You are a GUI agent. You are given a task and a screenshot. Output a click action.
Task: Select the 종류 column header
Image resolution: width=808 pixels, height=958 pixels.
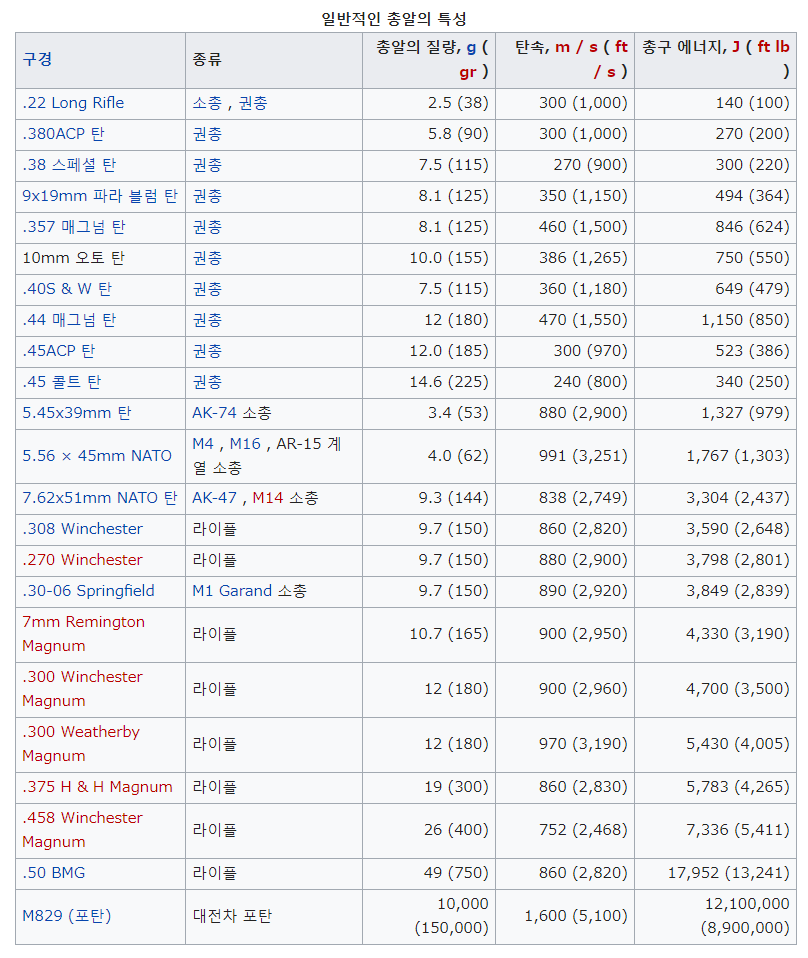[207, 60]
